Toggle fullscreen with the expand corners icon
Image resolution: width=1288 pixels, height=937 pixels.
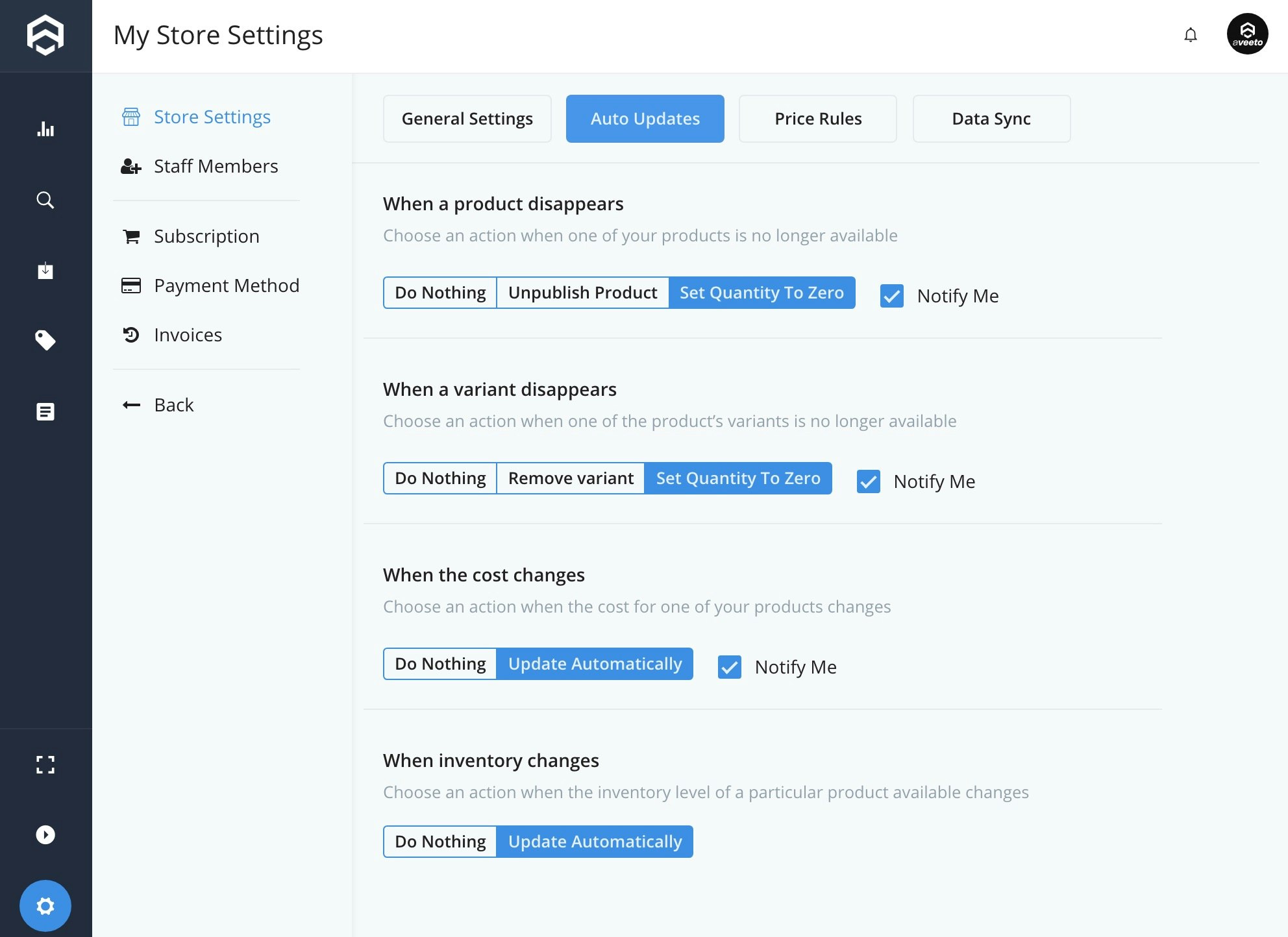point(45,764)
